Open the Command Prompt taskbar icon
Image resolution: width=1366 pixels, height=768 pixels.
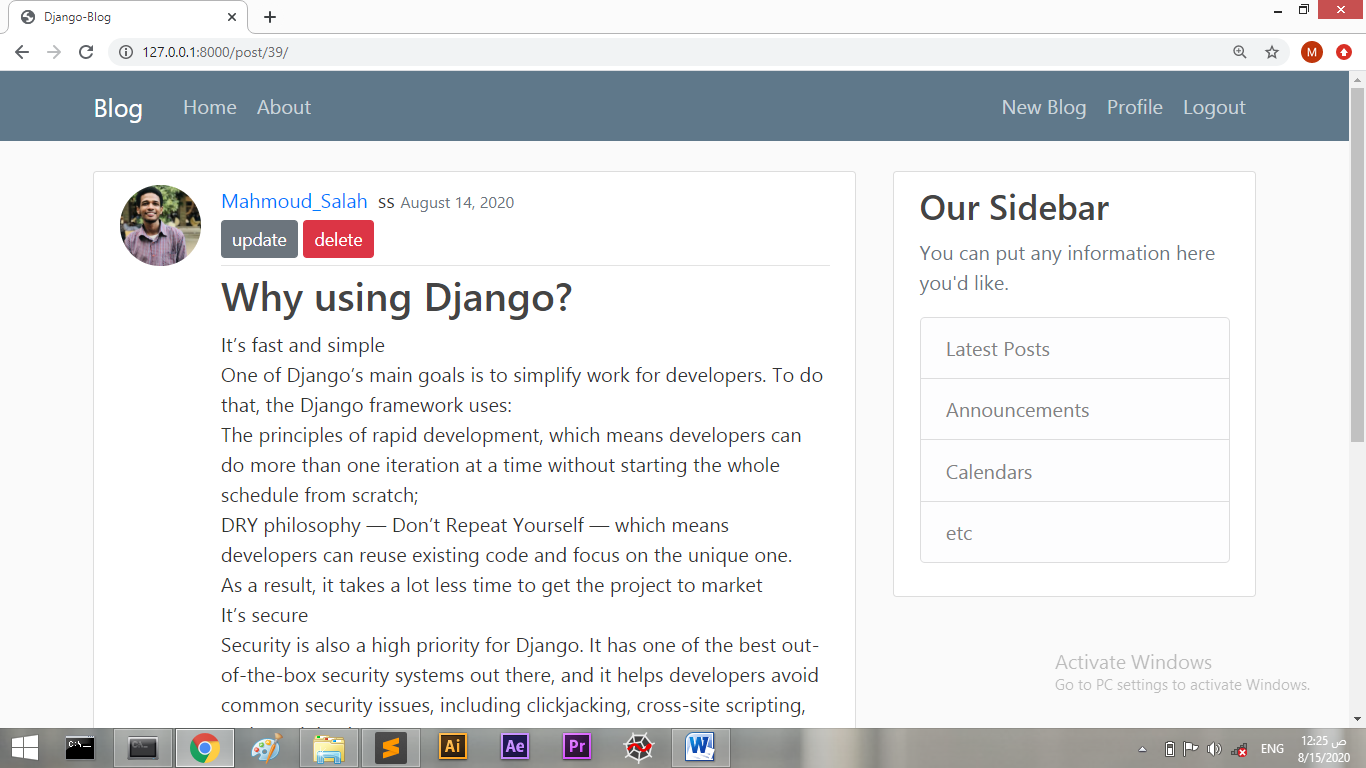pyautogui.click(x=80, y=747)
